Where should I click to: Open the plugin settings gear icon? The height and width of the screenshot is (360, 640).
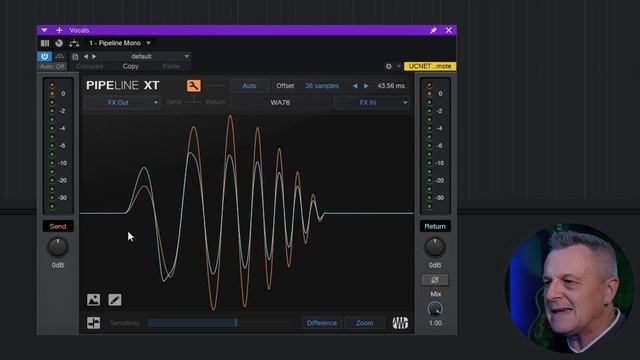389,66
